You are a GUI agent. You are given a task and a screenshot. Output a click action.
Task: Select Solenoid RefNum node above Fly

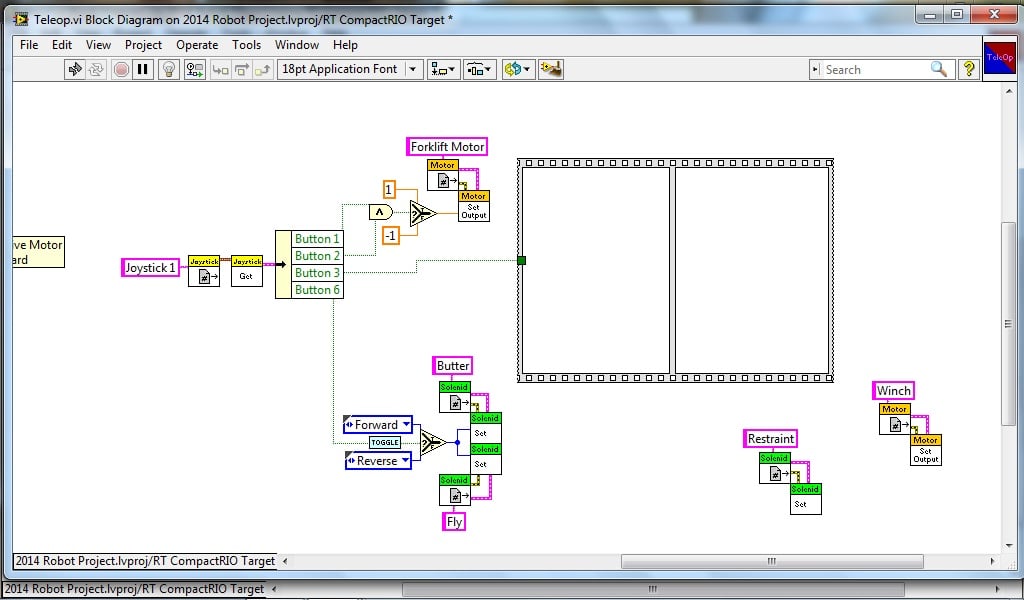tap(455, 490)
